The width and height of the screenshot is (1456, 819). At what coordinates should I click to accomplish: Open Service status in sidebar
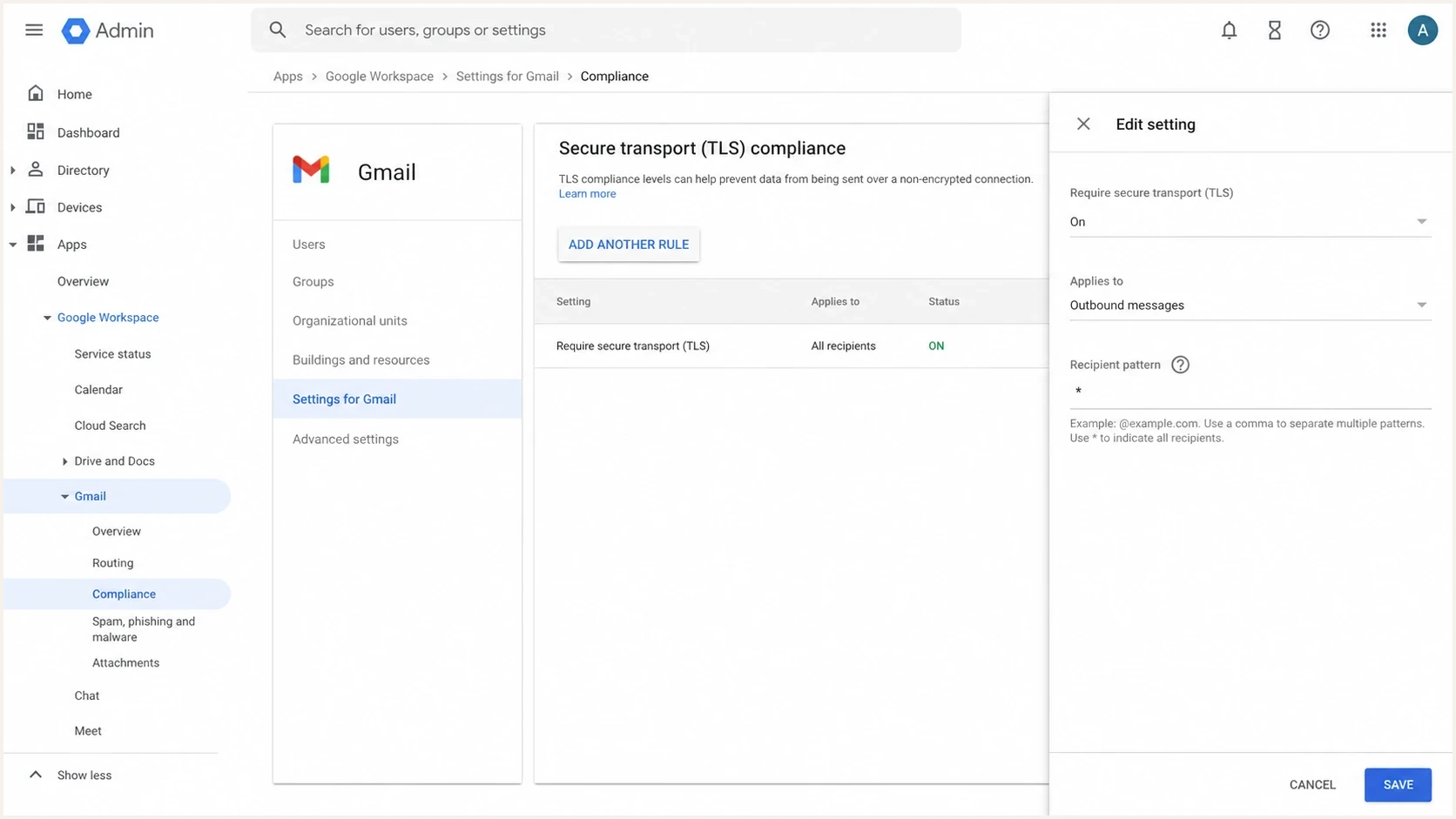pyautogui.click(x=112, y=353)
